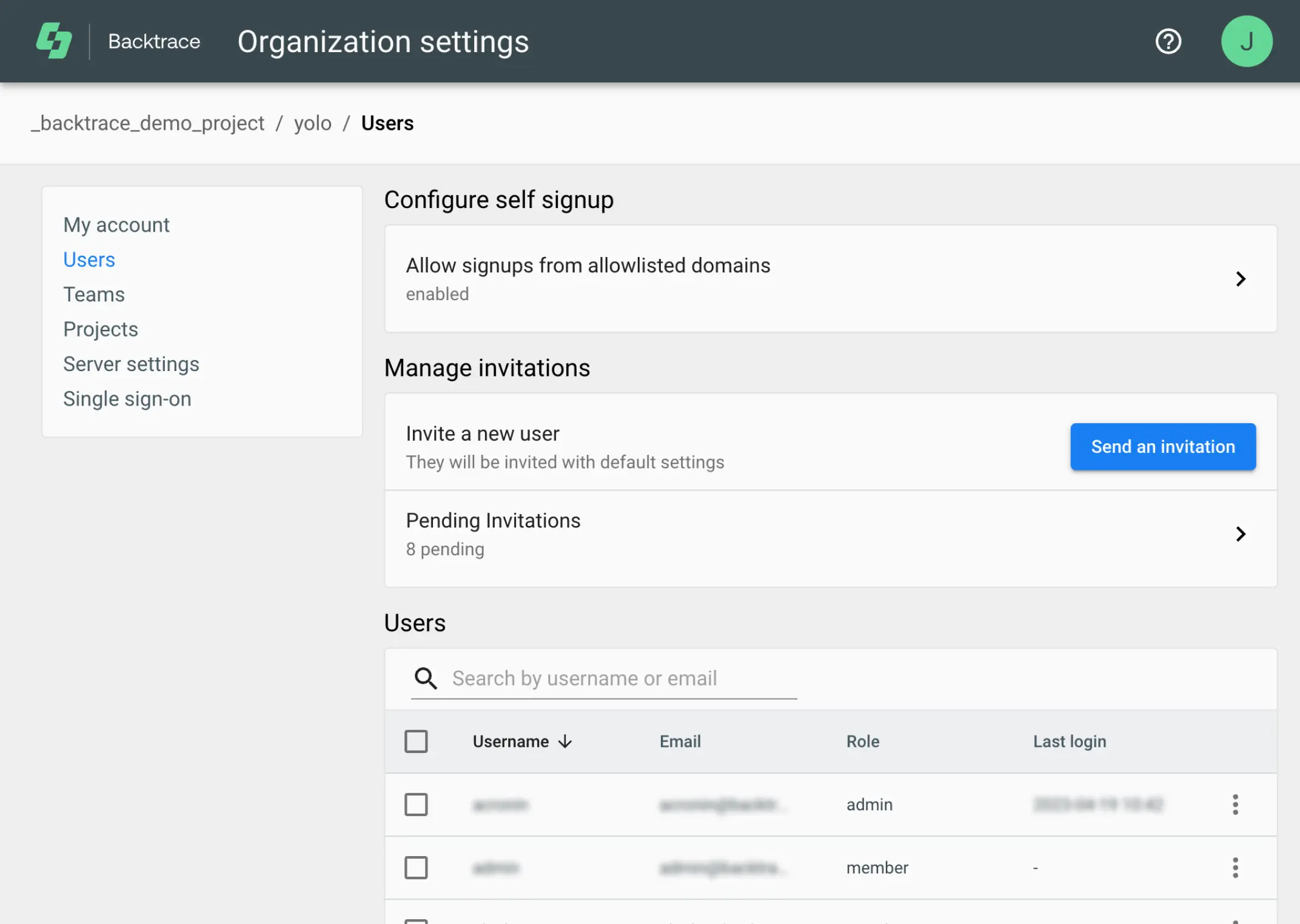1300x924 pixels.
Task: Toggle the Username column sort order
Action: [565, 741]
